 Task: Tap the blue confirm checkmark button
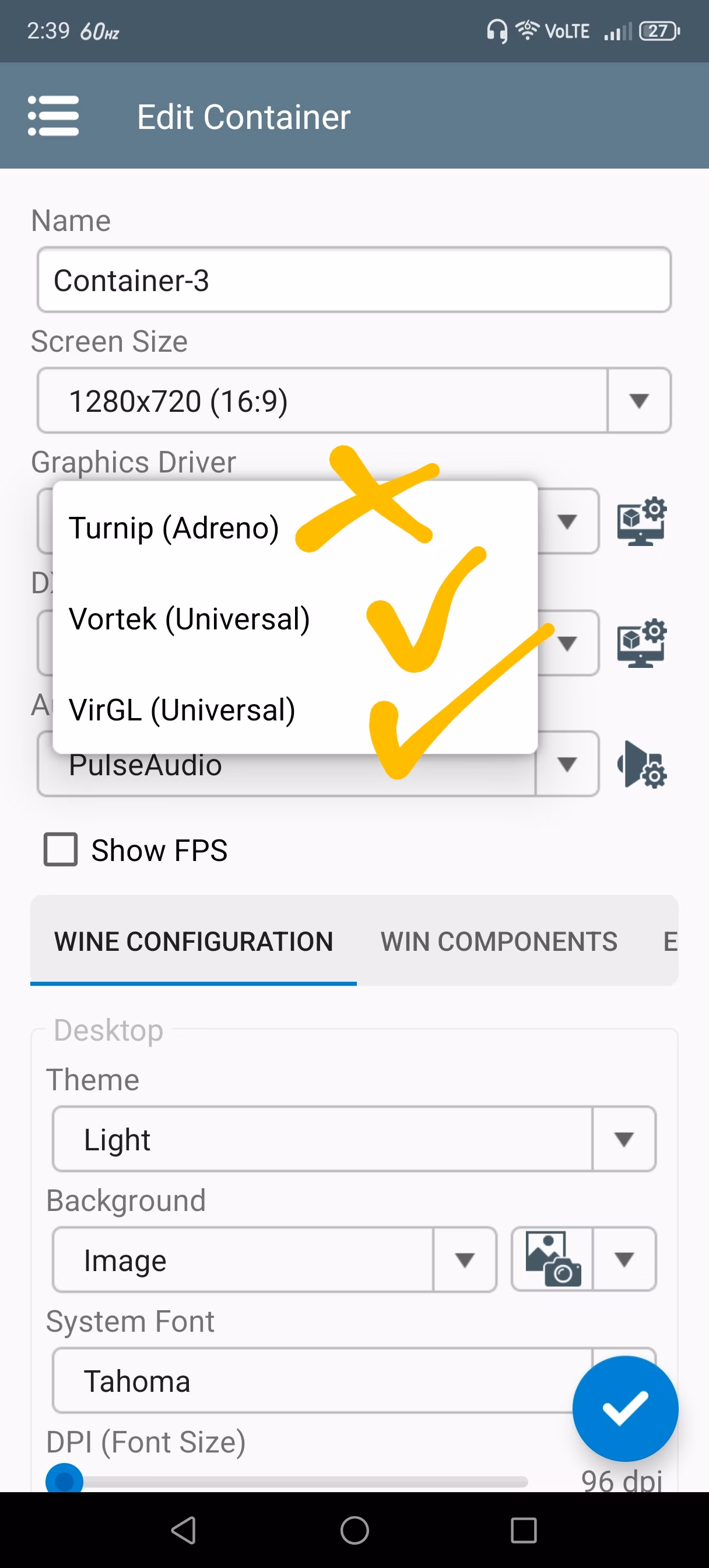[x=625, y=1408]
